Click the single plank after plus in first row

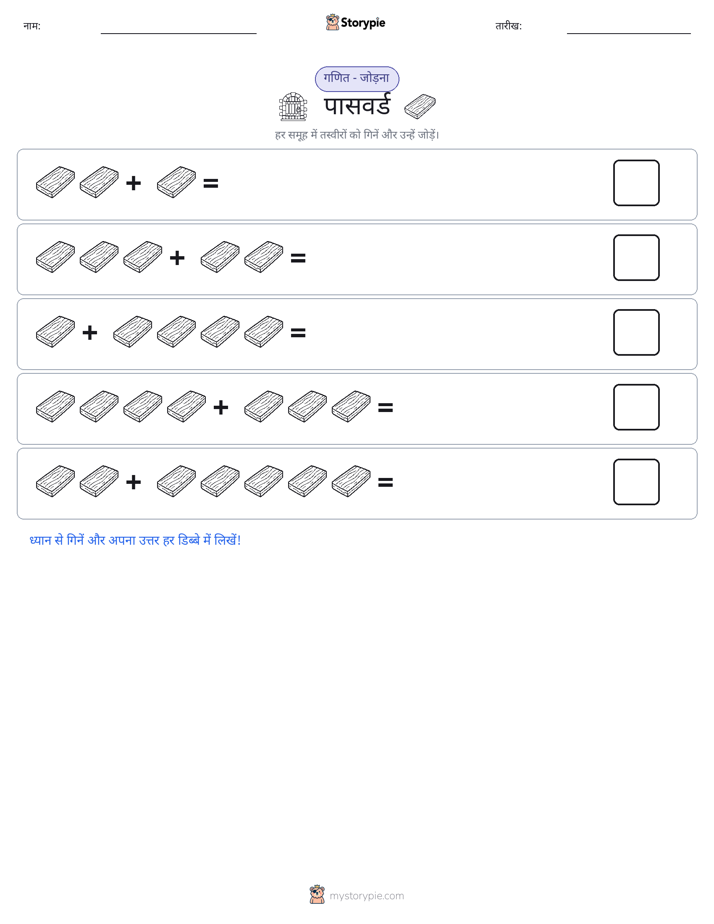[x=176, y=182]
